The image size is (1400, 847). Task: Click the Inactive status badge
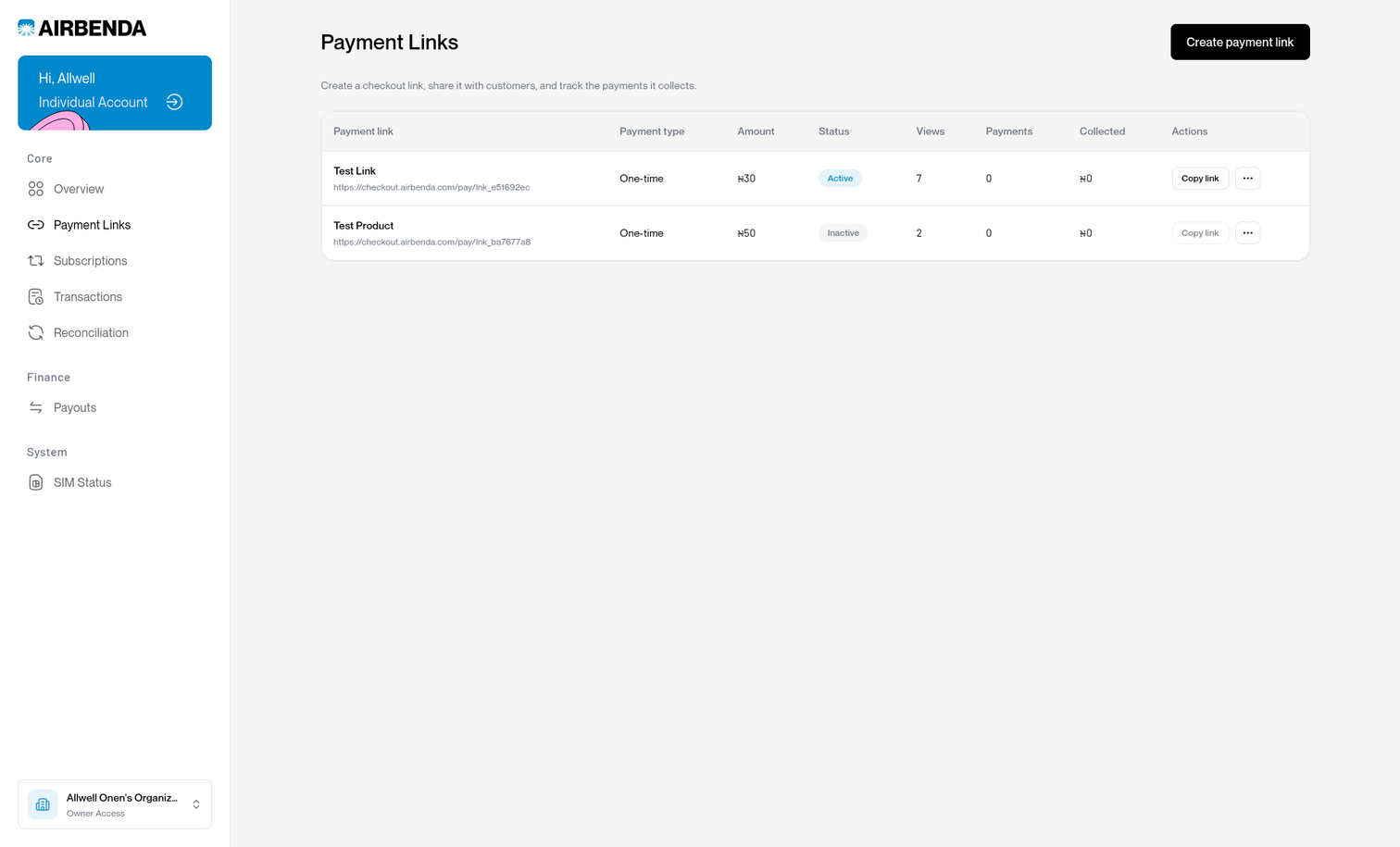tap(843, 233)
